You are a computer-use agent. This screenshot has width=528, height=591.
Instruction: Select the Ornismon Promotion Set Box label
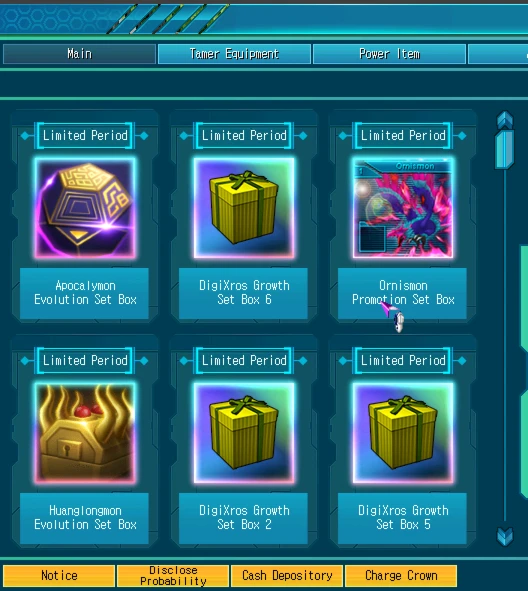[403, 293]
